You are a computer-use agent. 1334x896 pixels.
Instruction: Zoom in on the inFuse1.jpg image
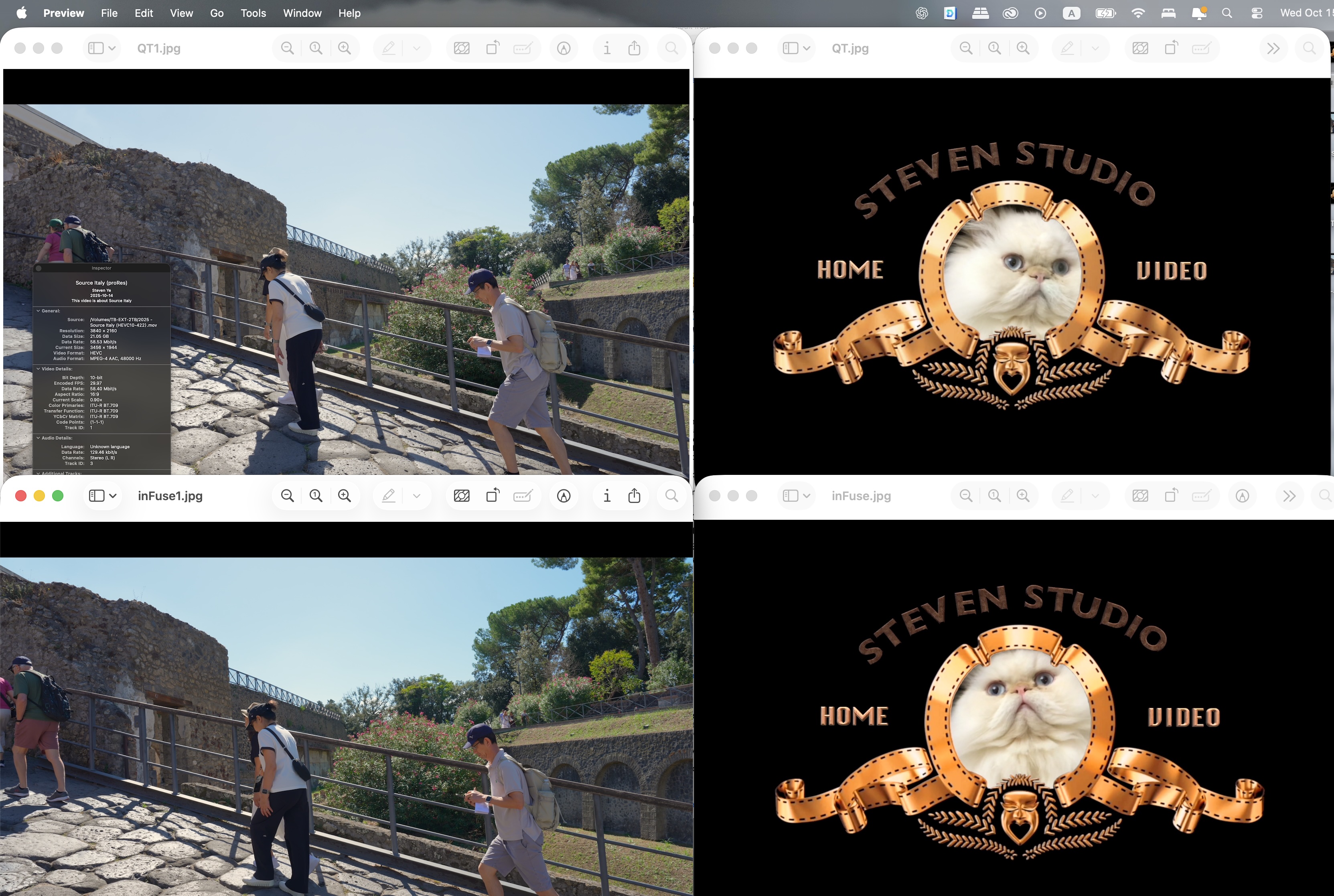[345, 496]
